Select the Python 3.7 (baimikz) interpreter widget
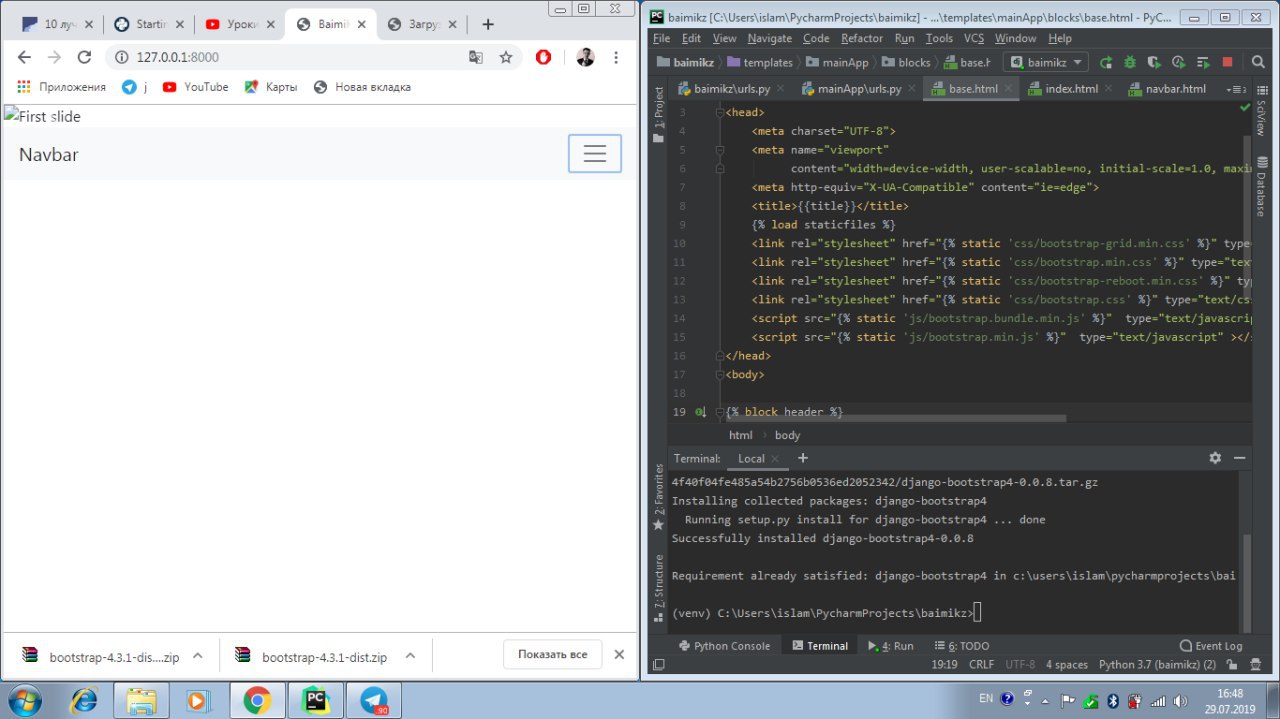Screen dimensions: 1280x719 [1157, 664]
